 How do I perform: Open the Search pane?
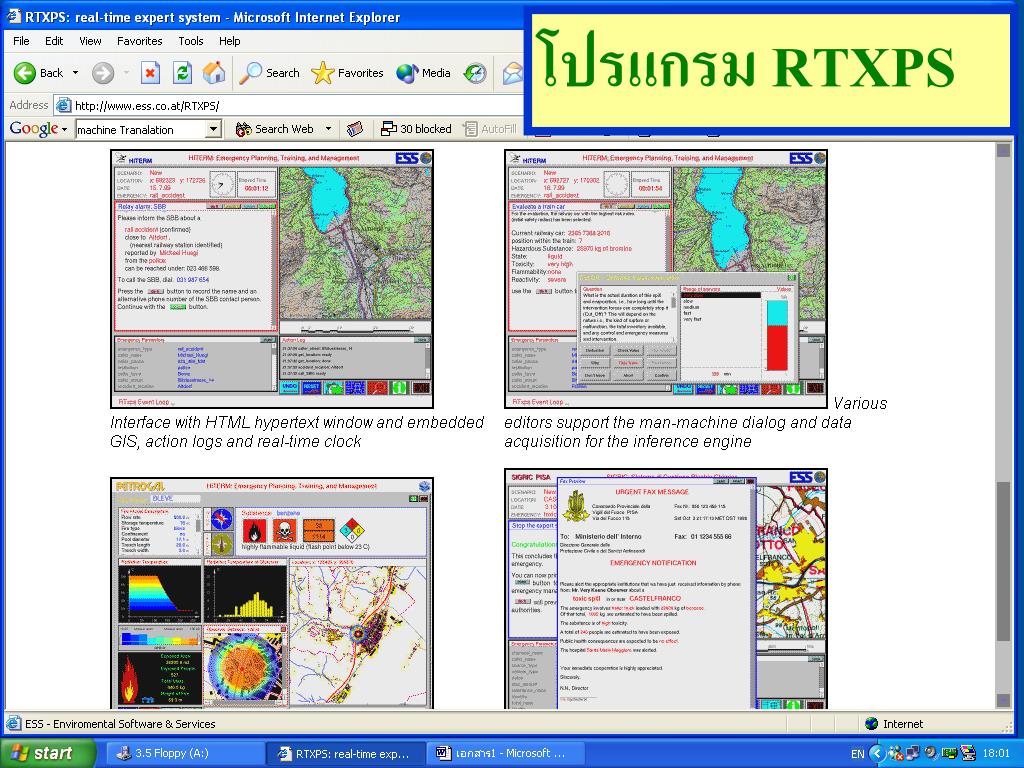269,73
